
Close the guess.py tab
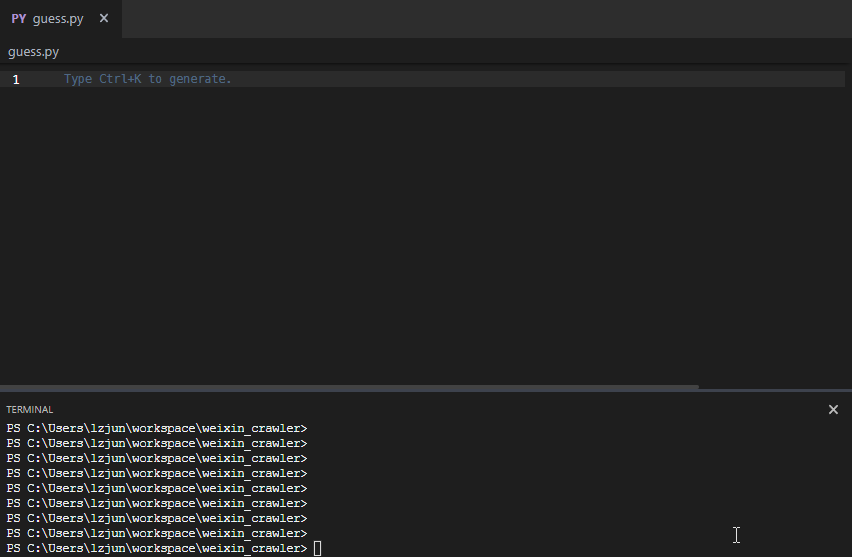(104, 18)
